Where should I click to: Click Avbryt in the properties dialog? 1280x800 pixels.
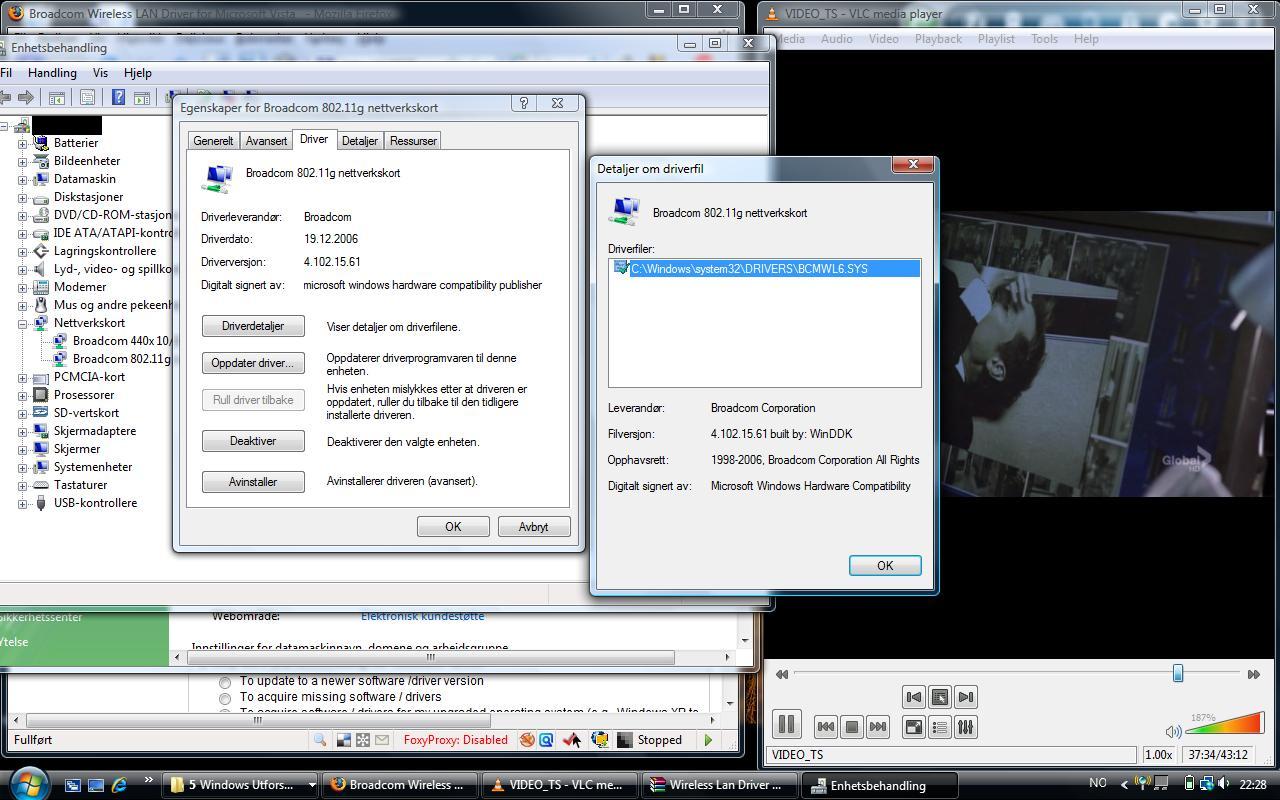(534, 527)
